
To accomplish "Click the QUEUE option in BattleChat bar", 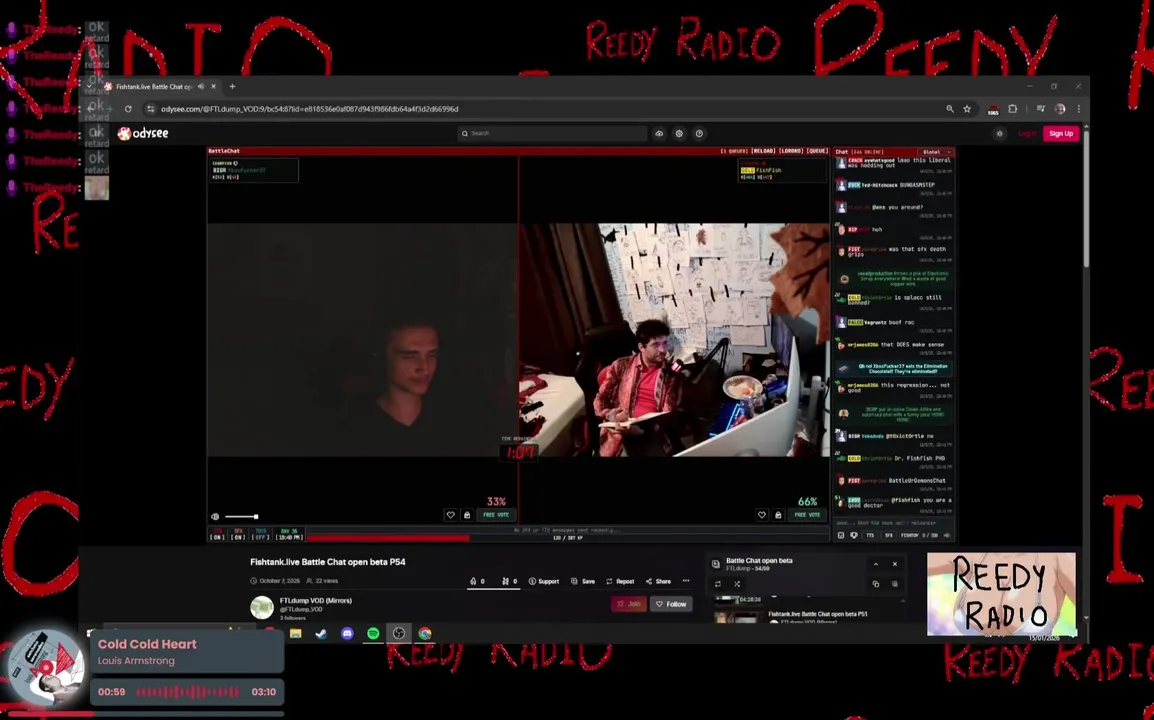I will click(x=817, y=151).
